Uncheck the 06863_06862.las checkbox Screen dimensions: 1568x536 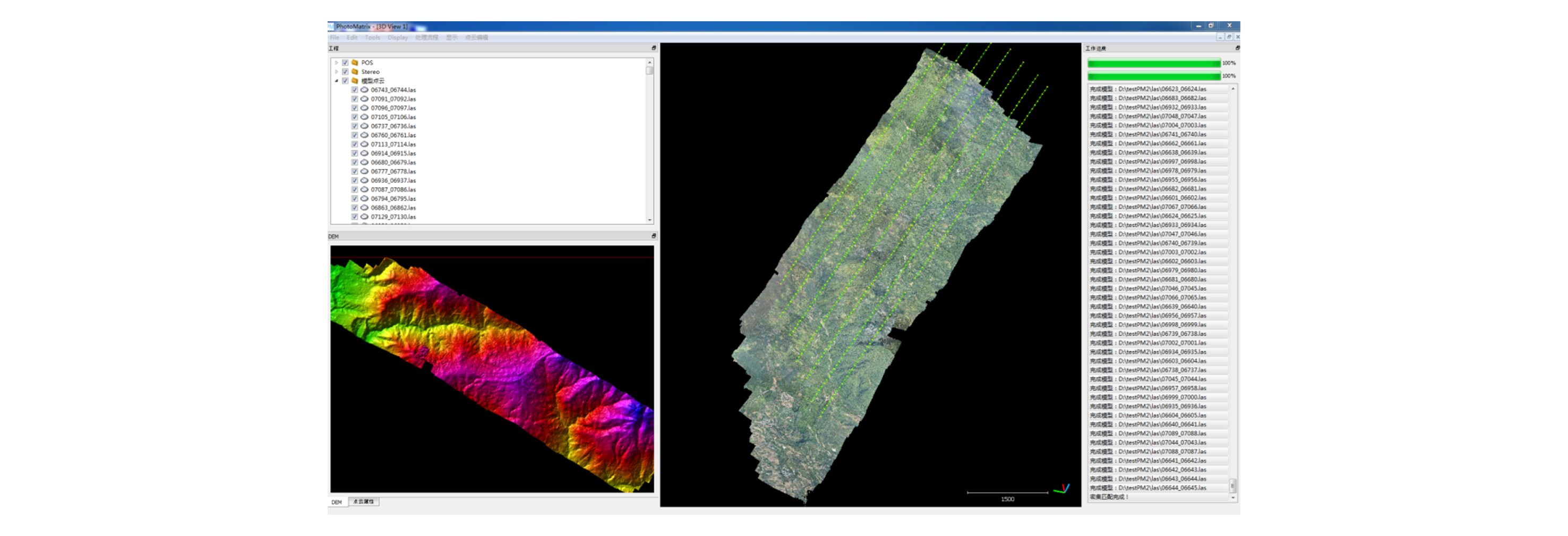(x=354, y=208)
